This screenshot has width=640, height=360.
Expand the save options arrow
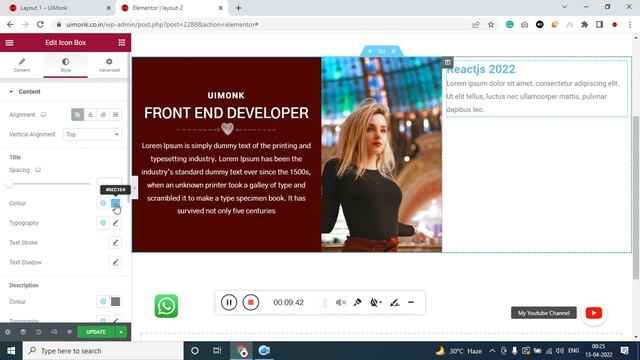point(121,332)
